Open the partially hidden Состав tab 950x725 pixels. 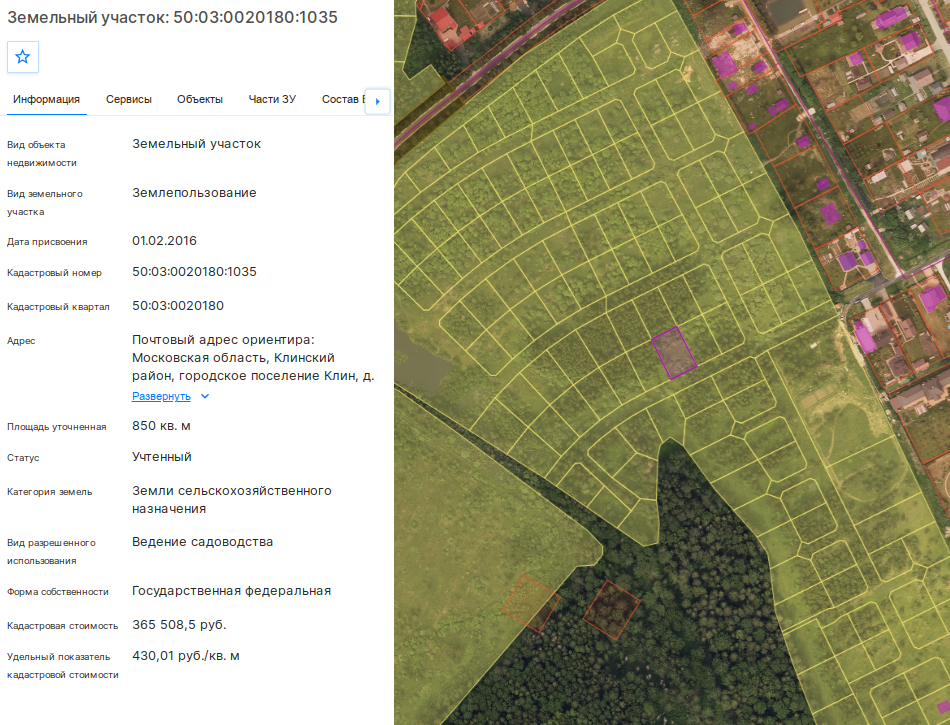[344, 99]
